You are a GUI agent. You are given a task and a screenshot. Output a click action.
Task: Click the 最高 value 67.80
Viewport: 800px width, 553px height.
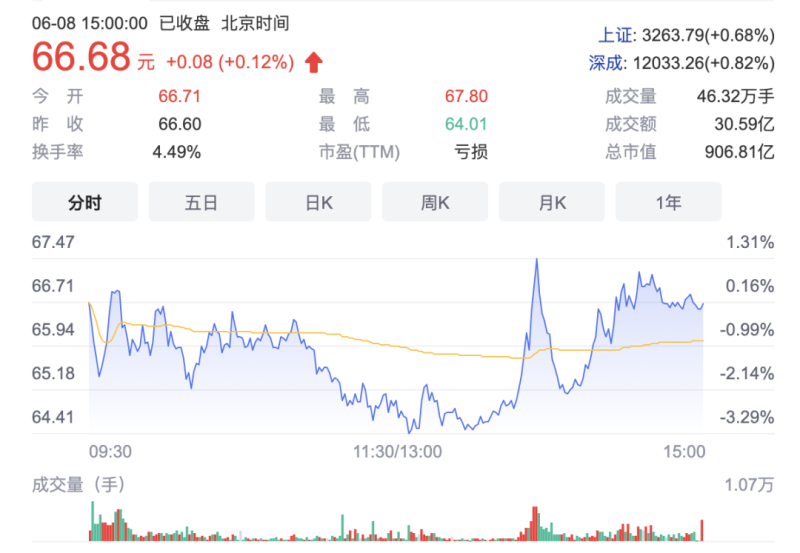[x=466, y=97]
